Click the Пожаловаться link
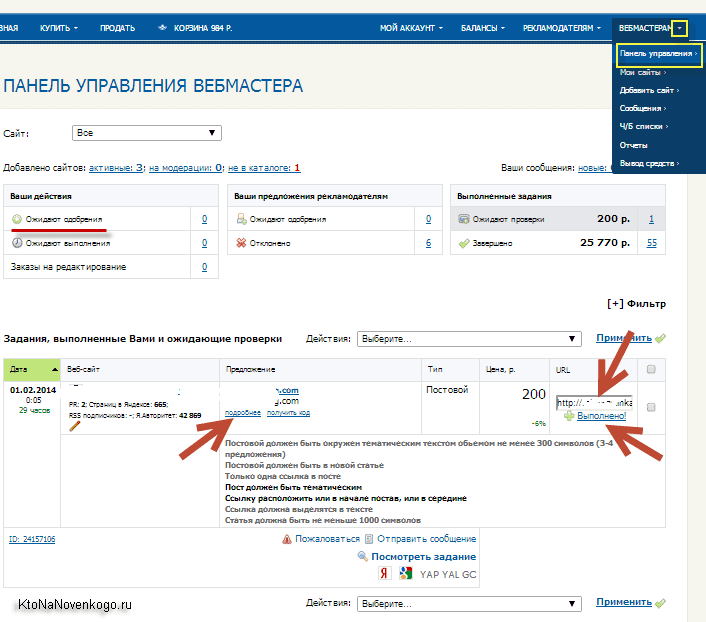The image size is (706, 622). [327, 539]
